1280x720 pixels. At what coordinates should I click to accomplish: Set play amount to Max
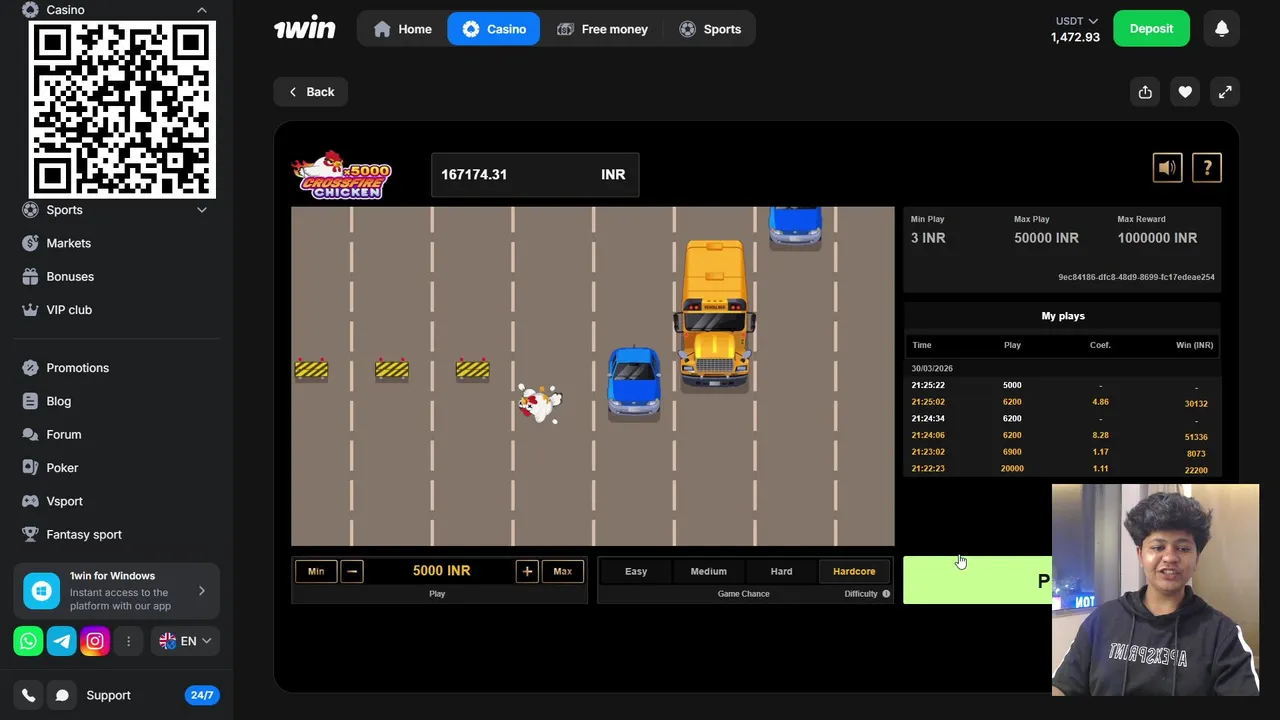click(563, 571)
